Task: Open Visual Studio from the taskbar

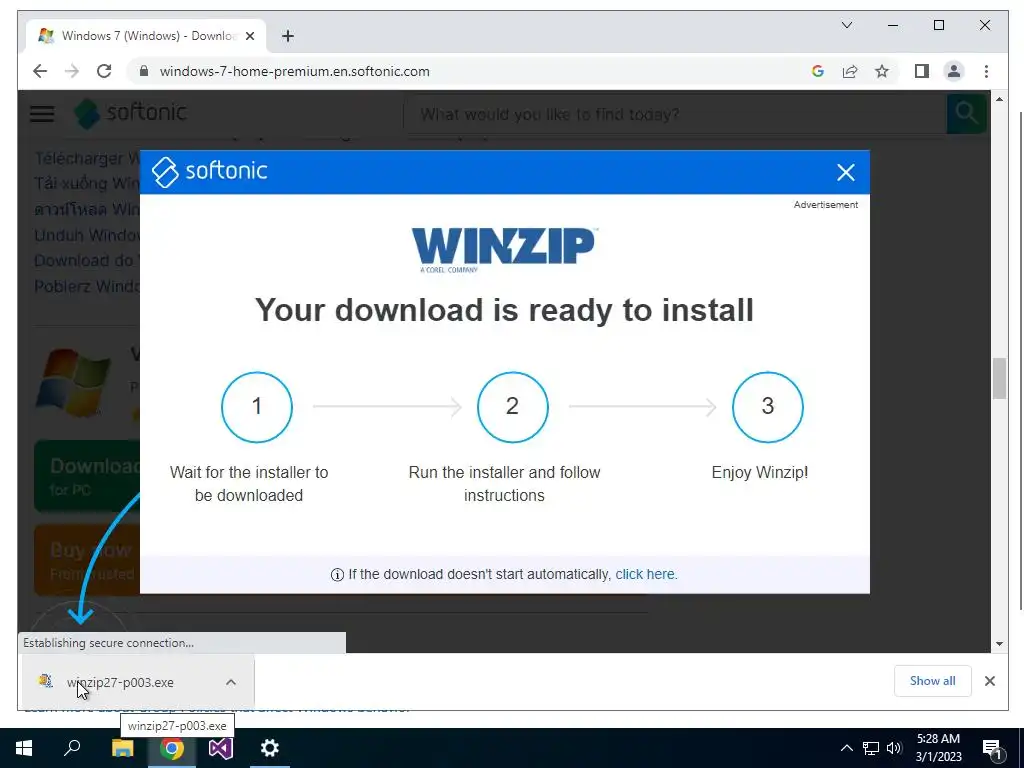Action: coord(221,748)
